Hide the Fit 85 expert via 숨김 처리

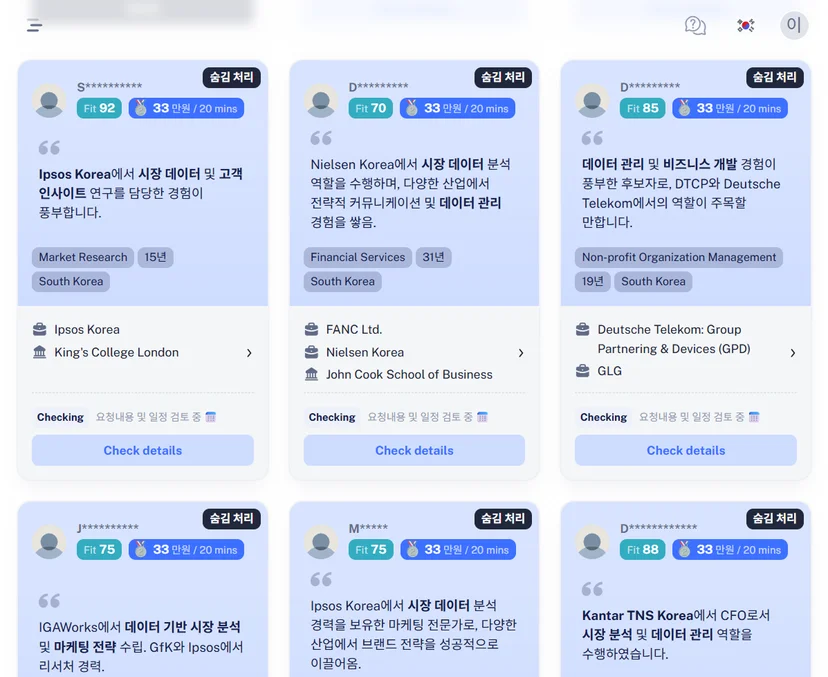(775, 77)
